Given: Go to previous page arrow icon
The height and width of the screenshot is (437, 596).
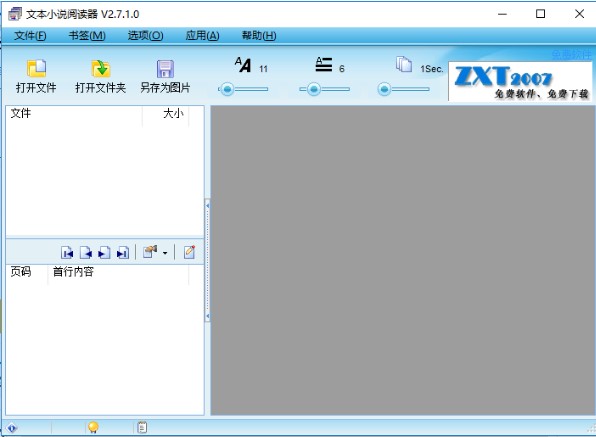Looking at the screenshot, I should [x=86, y=252].
